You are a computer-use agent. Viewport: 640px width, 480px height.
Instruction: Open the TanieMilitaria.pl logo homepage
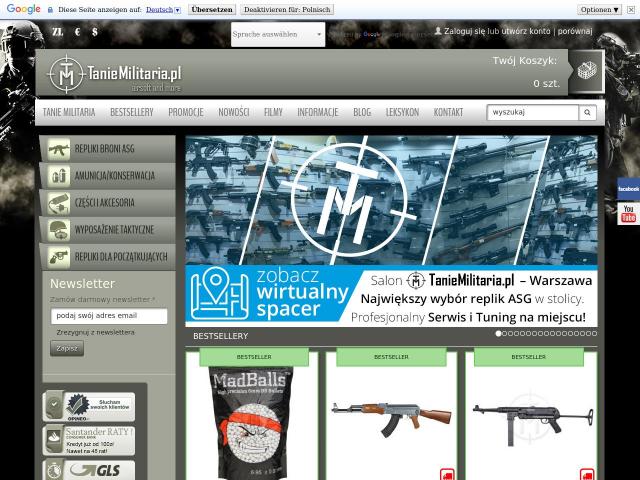click(x=114, y=74)
